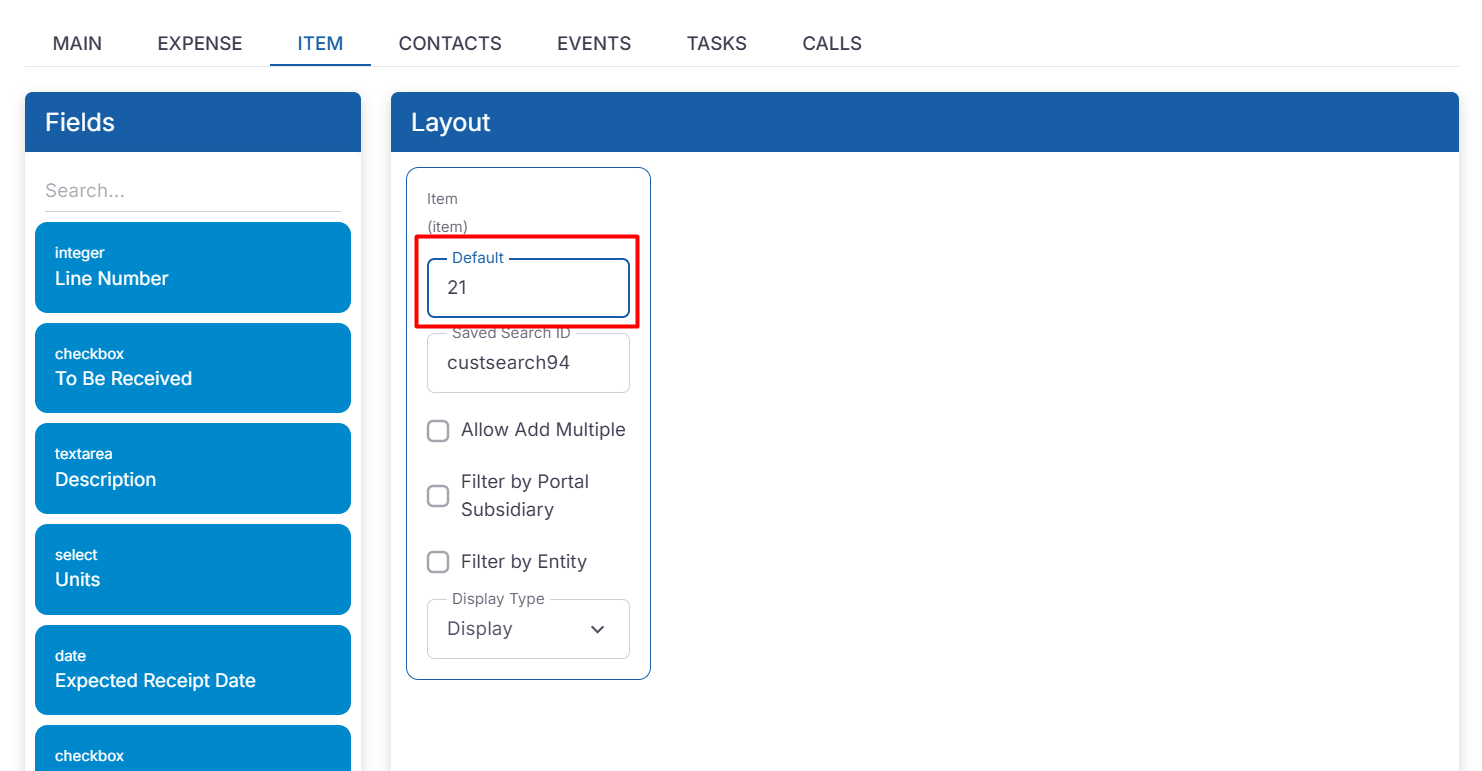Choose the Units select field
The image size is (1482, 771).
(x=193, y=569)
